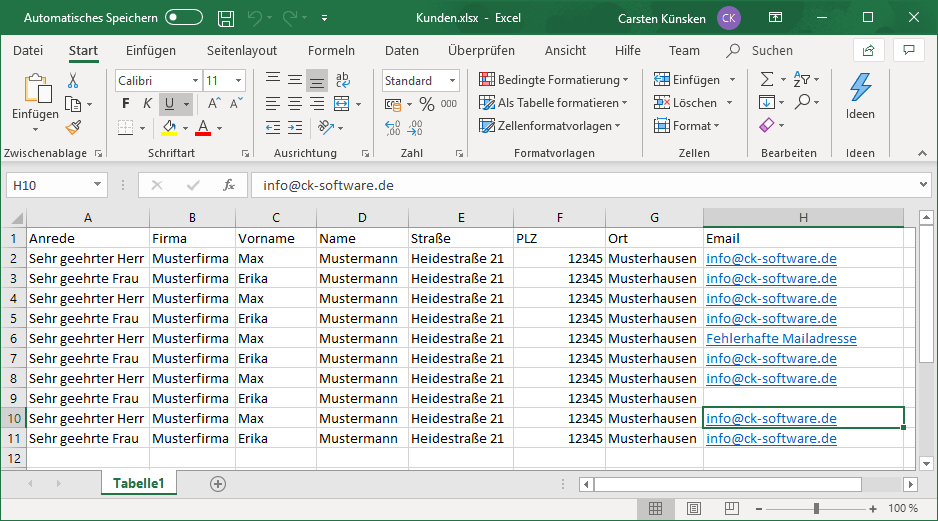Screen dimensions: 938x521
Task: Switch to the Einfügen ribbon tab
Action: [x=151, y=50]
